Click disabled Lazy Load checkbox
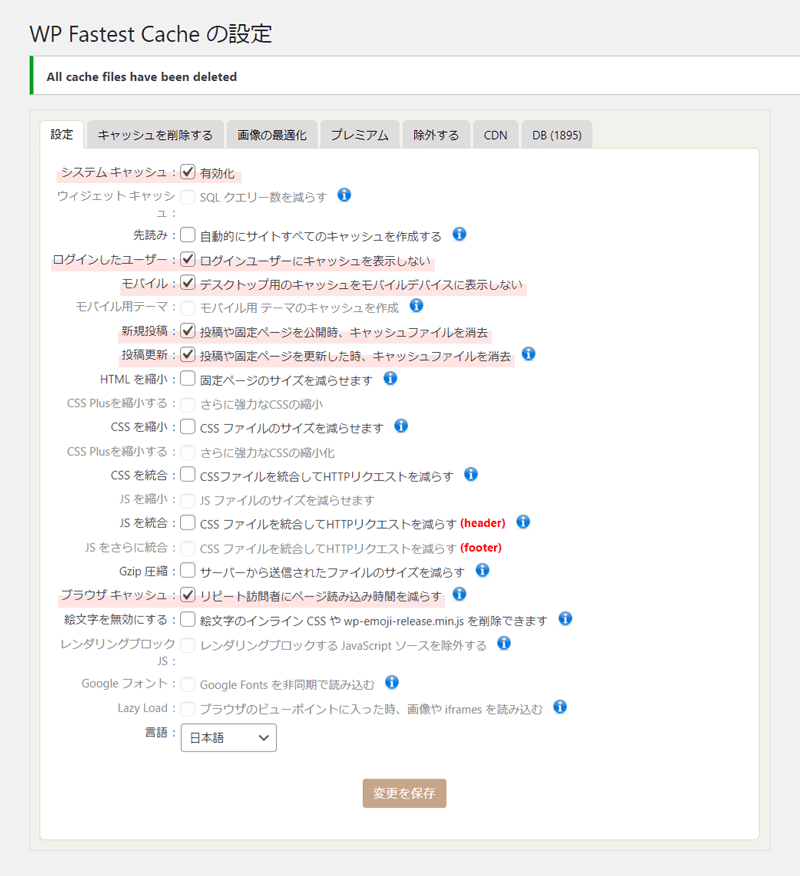Image resolution: width=800 pixels, height=876 pixels. point(188,709)
